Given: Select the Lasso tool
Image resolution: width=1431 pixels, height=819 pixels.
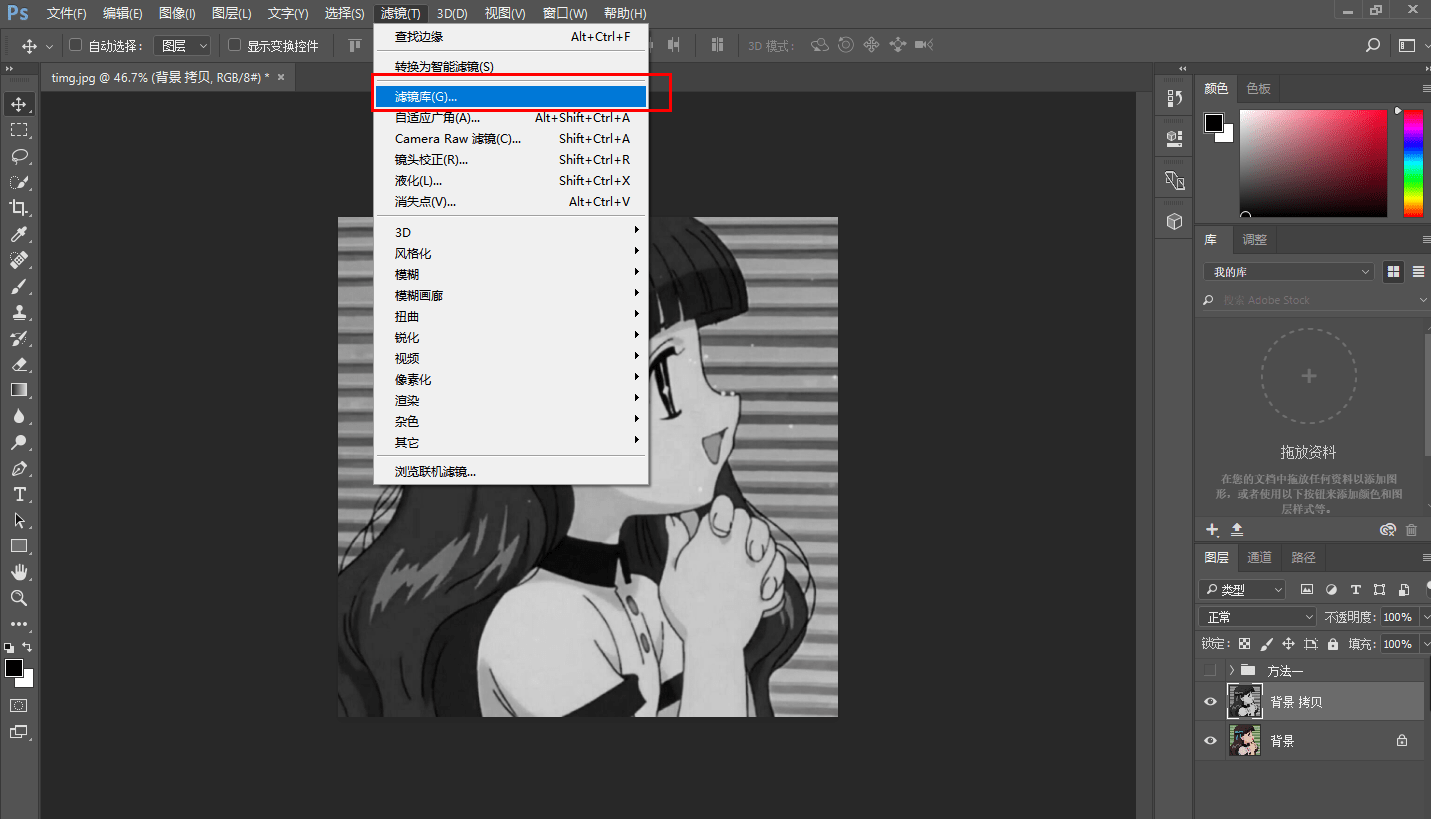Looking at the screenshot, I should [19, 156].
